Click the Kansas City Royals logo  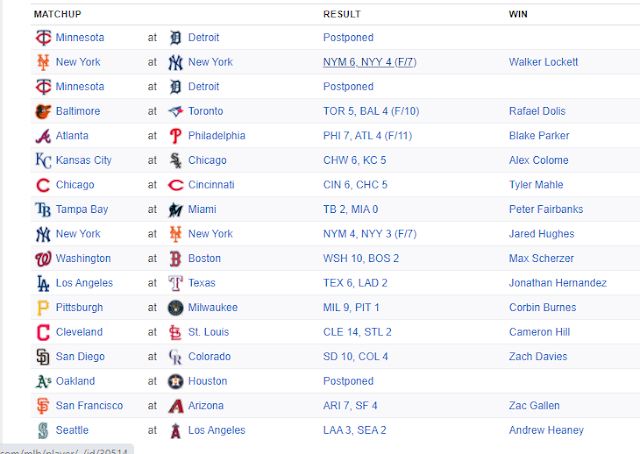coord(43,160)
